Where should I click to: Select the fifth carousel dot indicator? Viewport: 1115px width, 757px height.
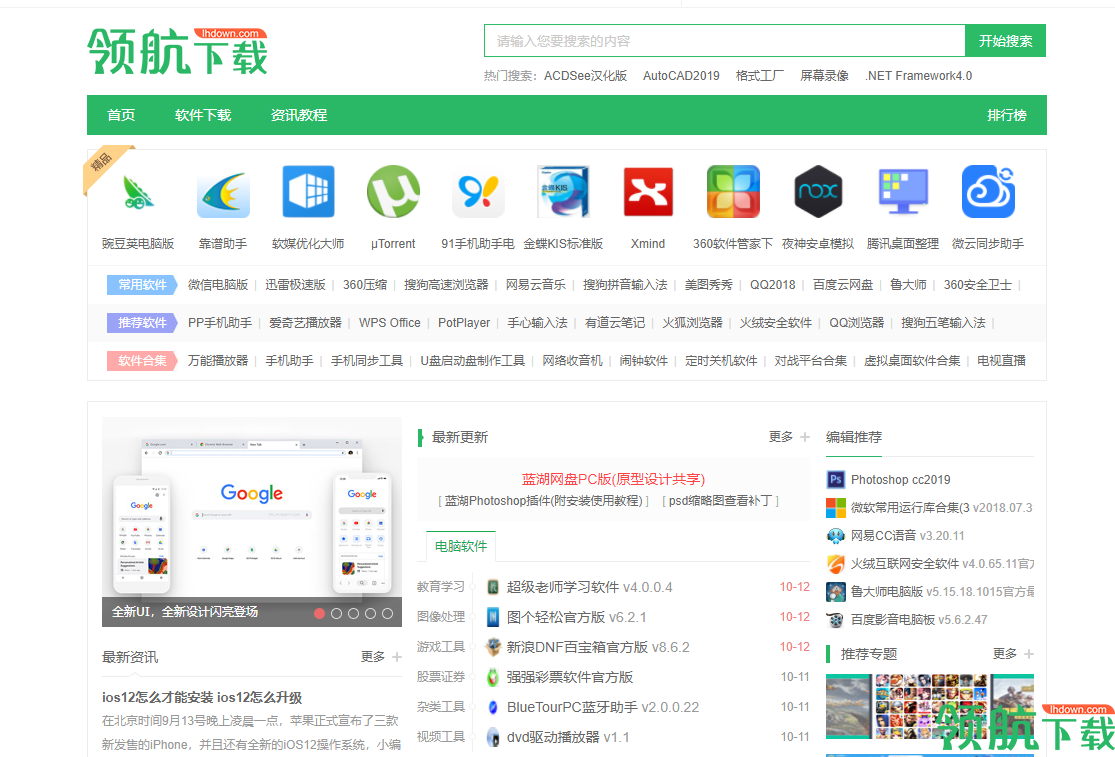pos(388,613)
